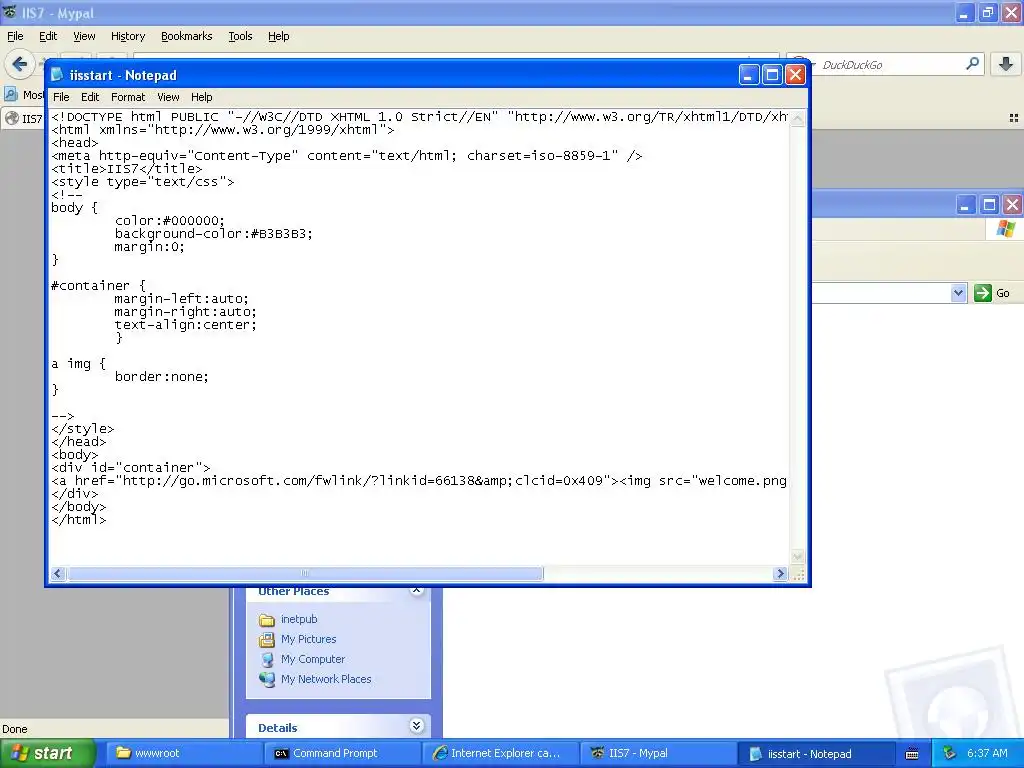Open Notepad File menu
Image resolution: width=1024 pixels, height=768 pixels.
tap(61, 97)
